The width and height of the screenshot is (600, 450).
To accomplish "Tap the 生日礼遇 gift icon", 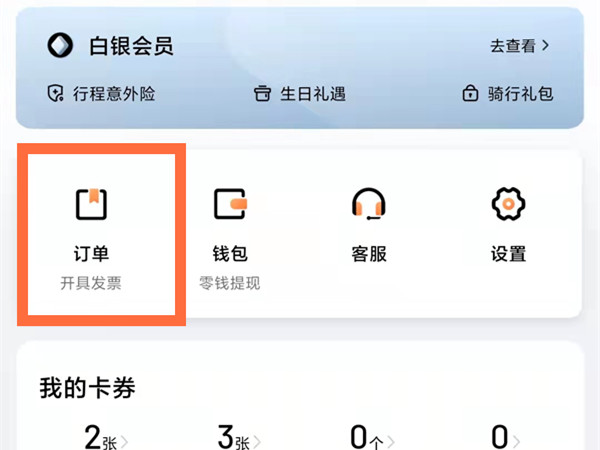I will (x=262, y=93).
